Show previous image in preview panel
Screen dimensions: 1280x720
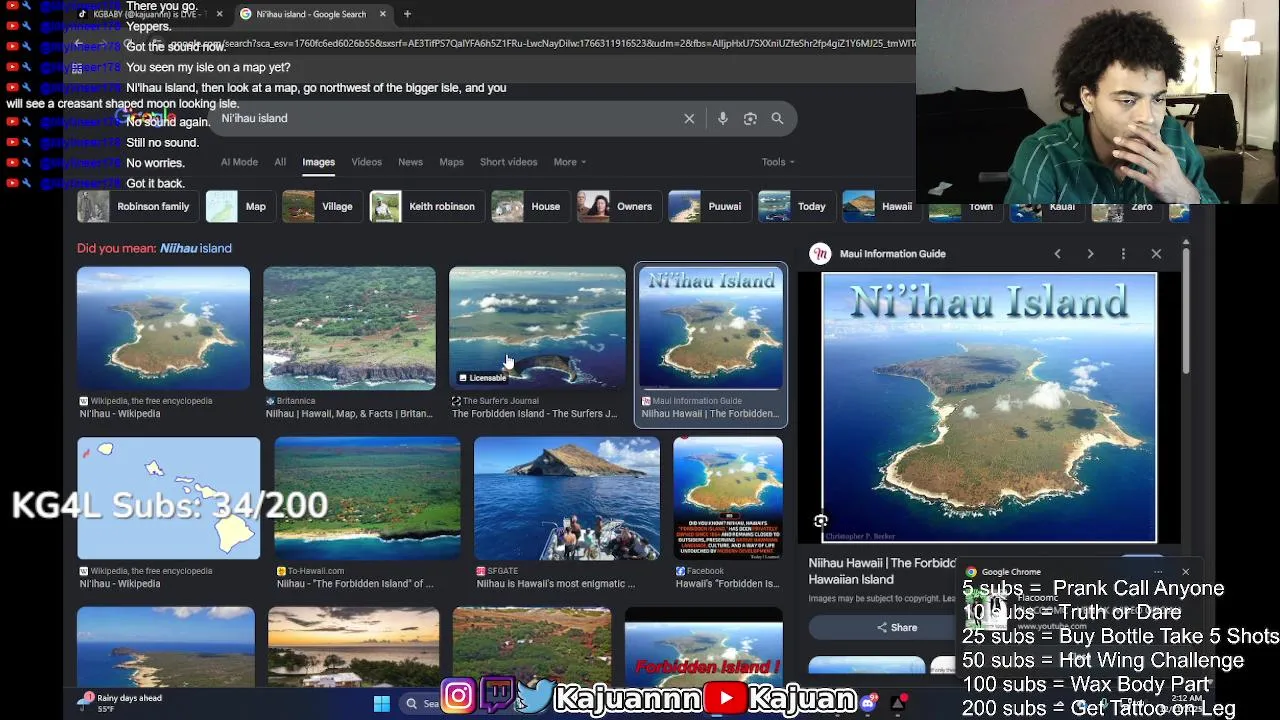[x=1057, y=254]
